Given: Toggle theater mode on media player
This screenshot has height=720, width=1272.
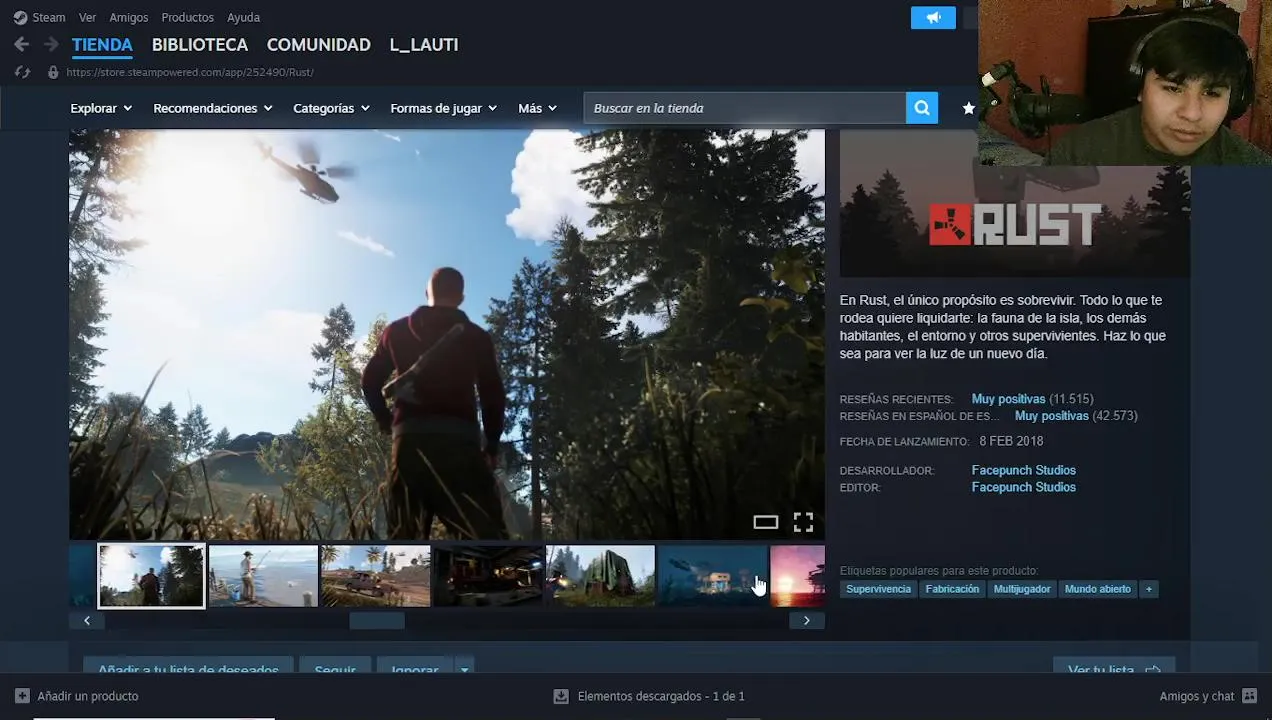Looking at the screenshot, I should pyautogui.click(x=765, y=522).
